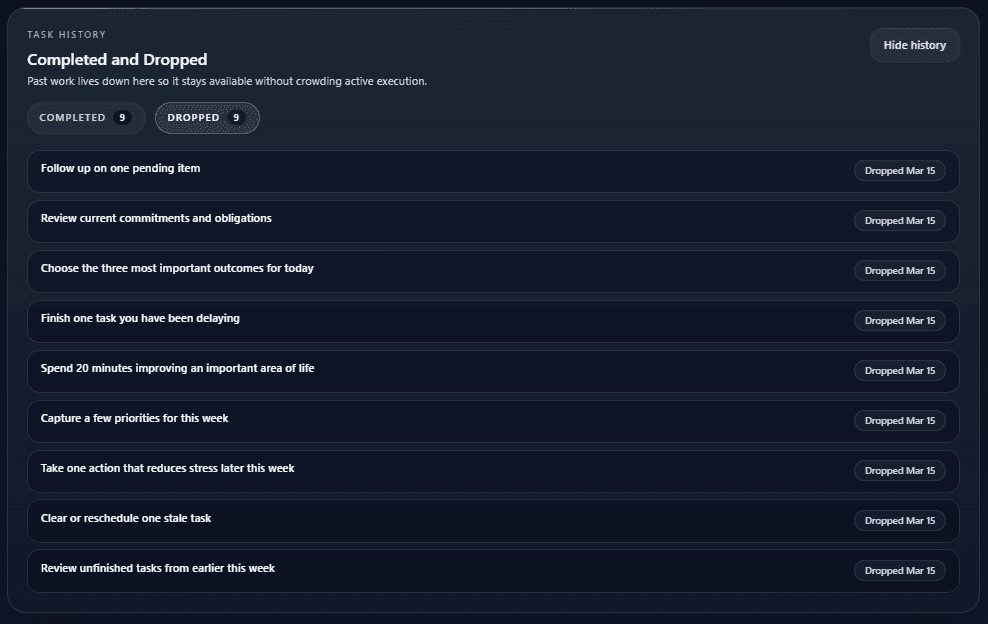Click the Dropped badge beside stale task row
The width and height of the screenshot is (988, 624).
coord(899,520)
